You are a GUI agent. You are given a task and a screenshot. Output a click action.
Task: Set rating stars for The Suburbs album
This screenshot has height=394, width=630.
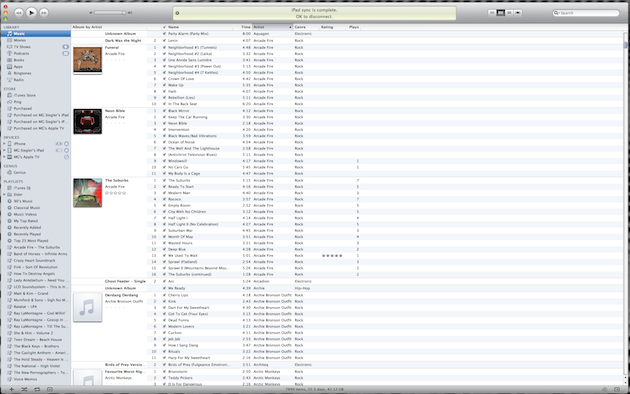click(115, 193)
